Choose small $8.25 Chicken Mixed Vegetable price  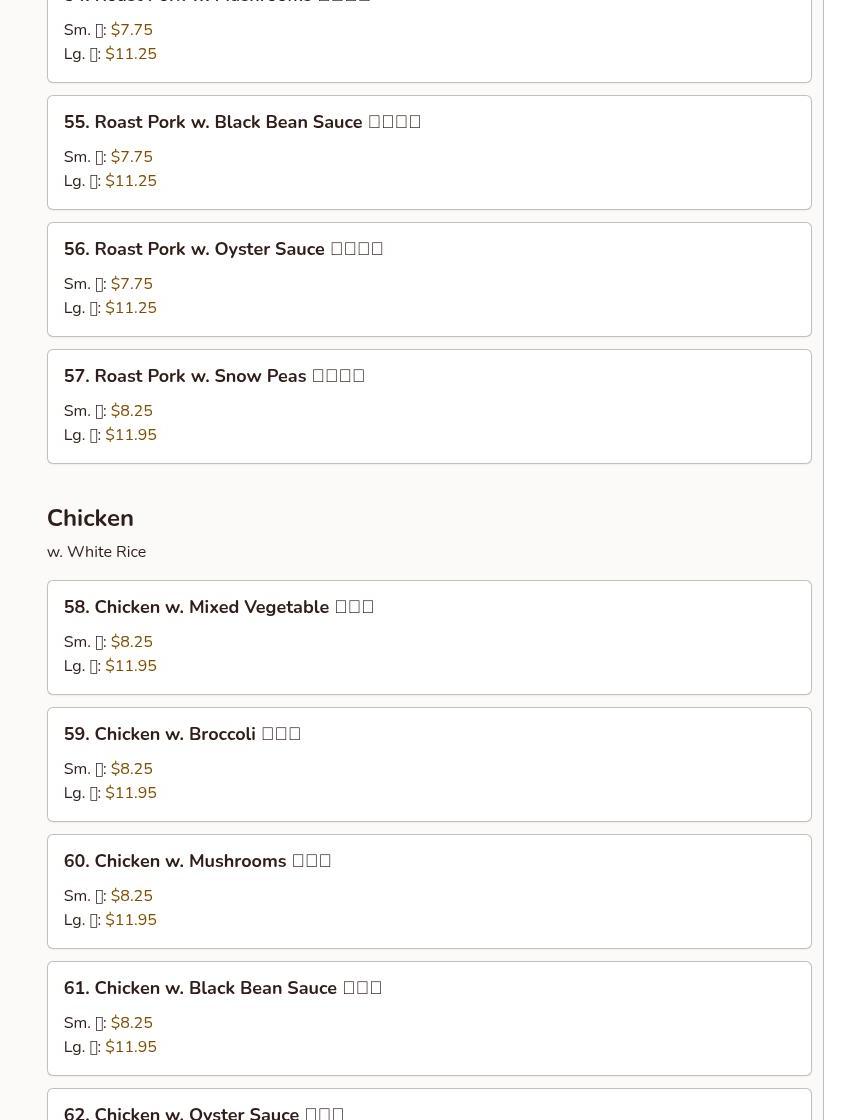click(131, 642)
